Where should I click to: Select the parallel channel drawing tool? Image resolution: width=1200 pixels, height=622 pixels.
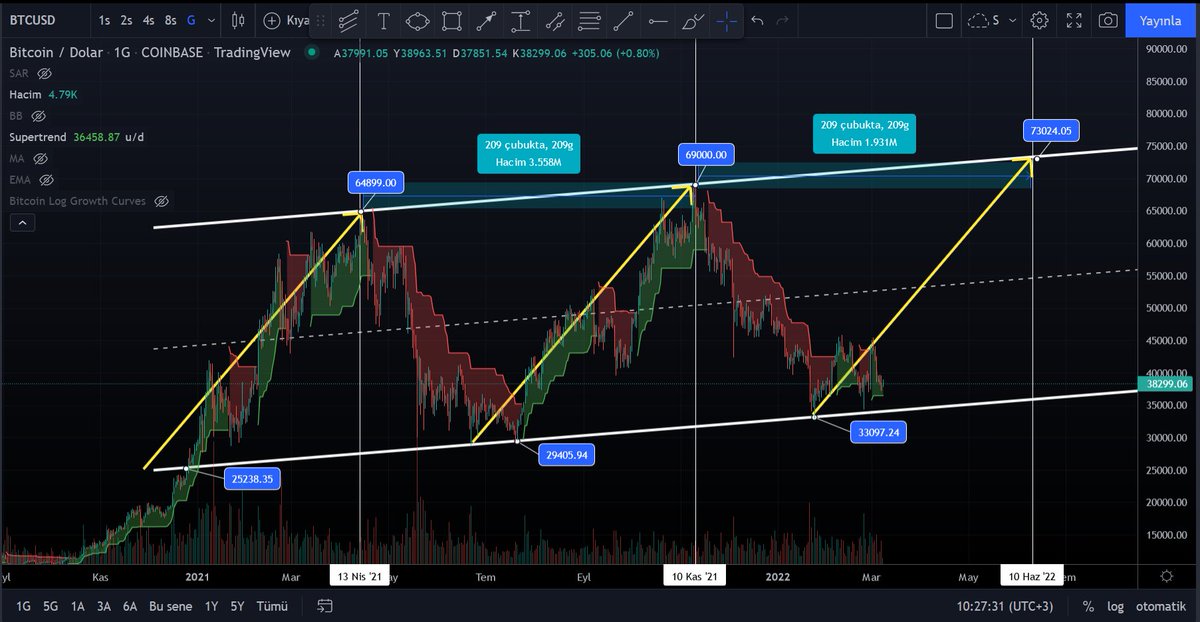pos(349,20)
